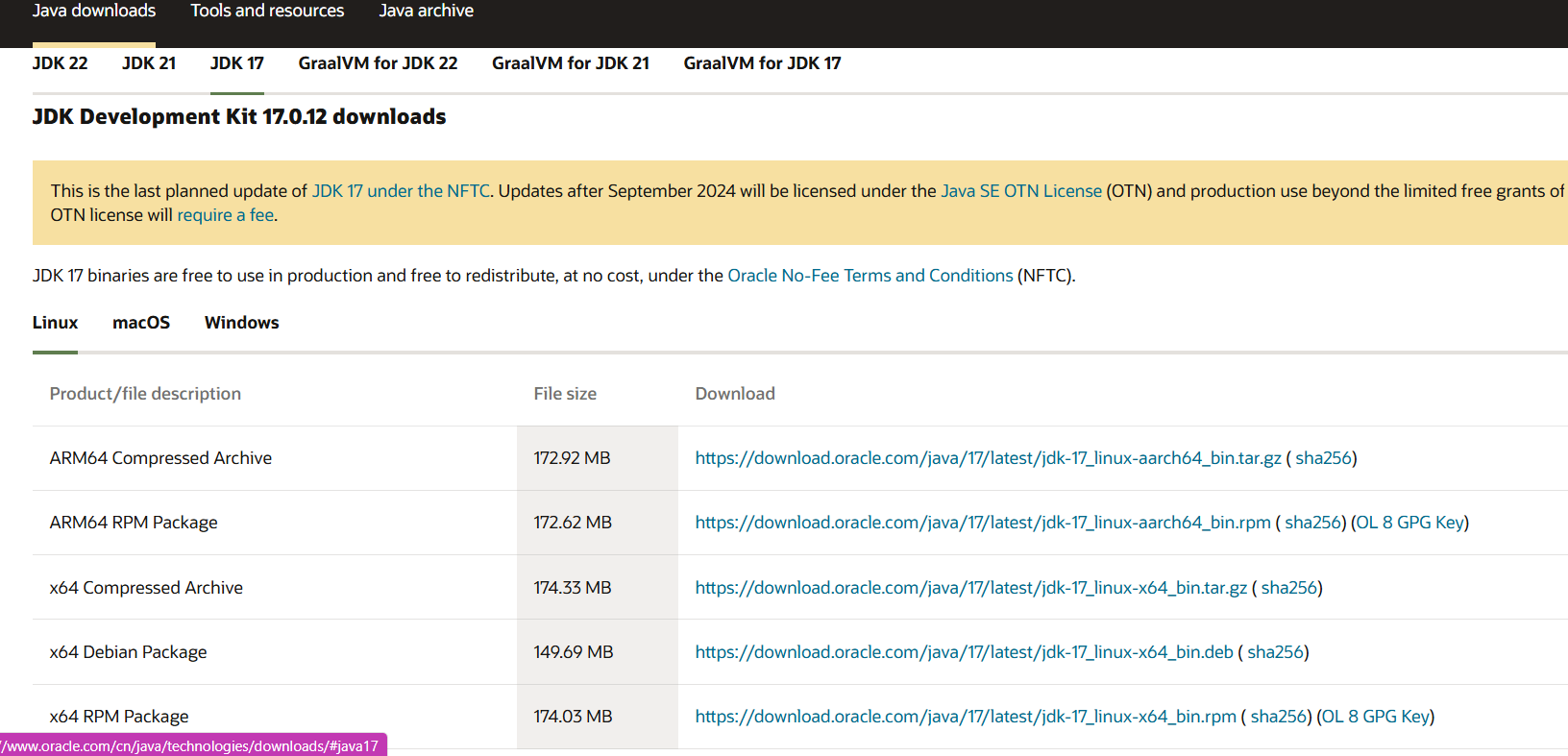Click the 'x64 Debian Package' description
This screenshot has width=1568, height=756.
tap(129, 652)
